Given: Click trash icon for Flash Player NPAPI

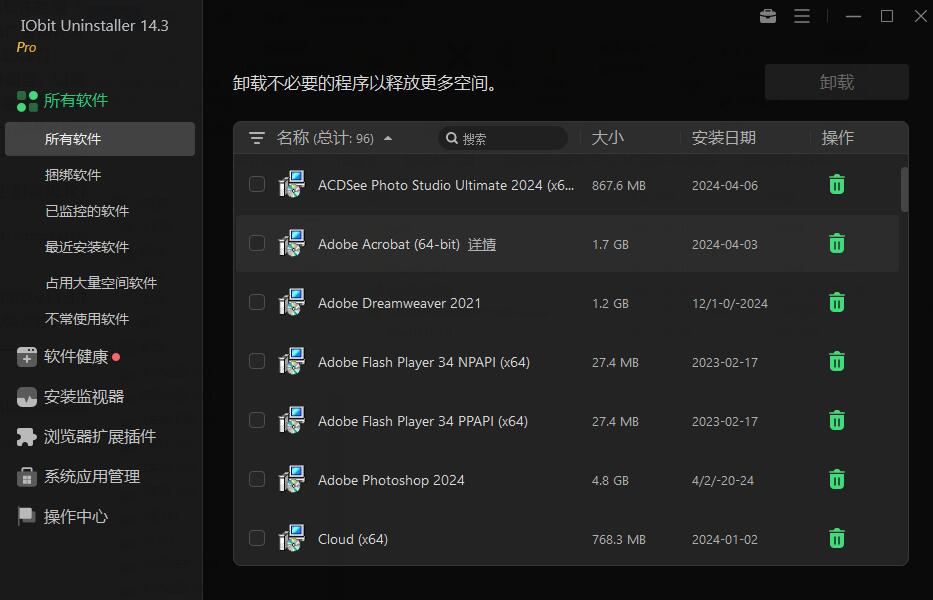Looking at the screenshot, I should tap(837, 361).
